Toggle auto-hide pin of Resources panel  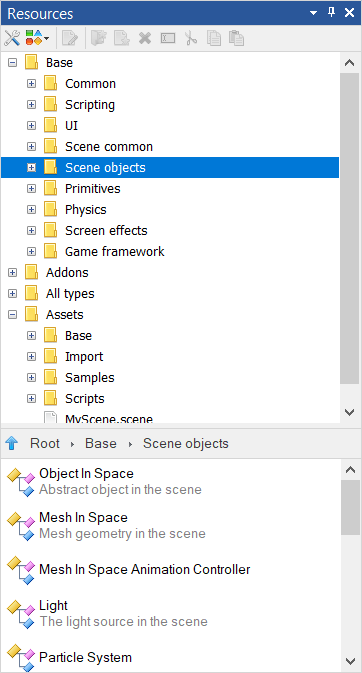coord(331,13)
